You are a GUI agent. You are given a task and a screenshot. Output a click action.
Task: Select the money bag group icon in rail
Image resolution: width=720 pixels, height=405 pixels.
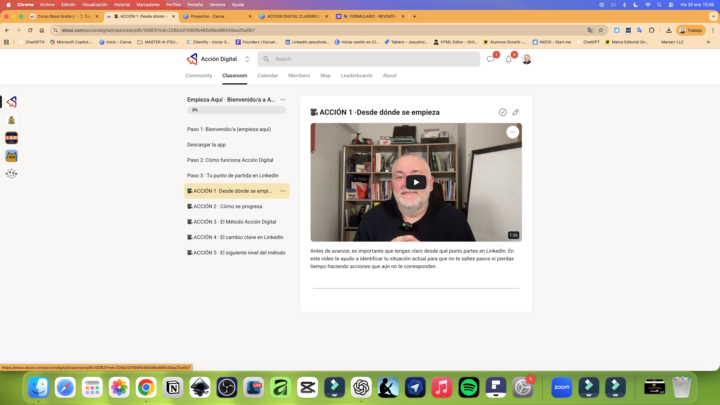pos(11,120)
